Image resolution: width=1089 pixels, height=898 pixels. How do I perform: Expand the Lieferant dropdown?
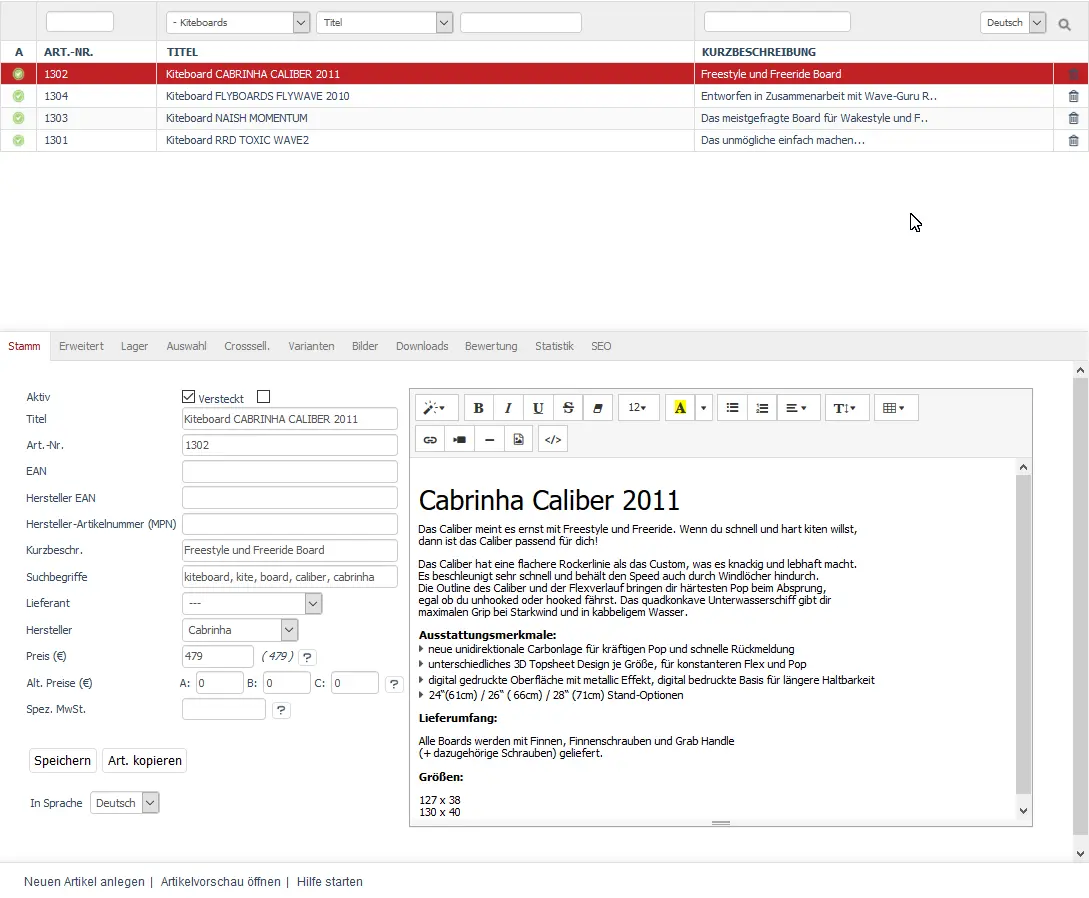(313, 603)
